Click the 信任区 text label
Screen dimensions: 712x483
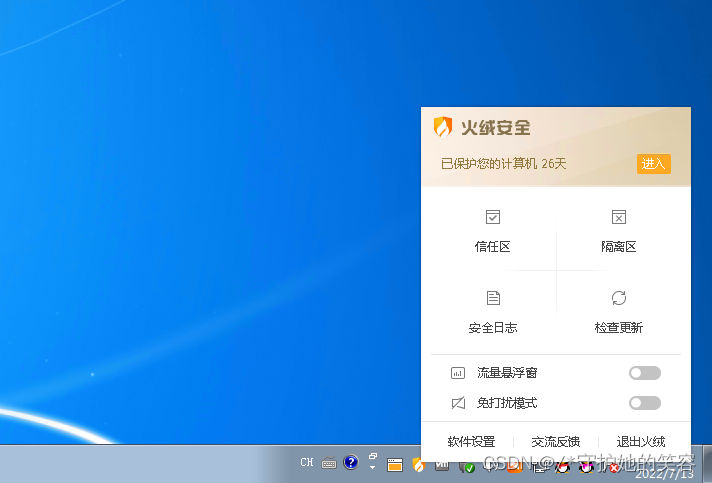[493, 246]
